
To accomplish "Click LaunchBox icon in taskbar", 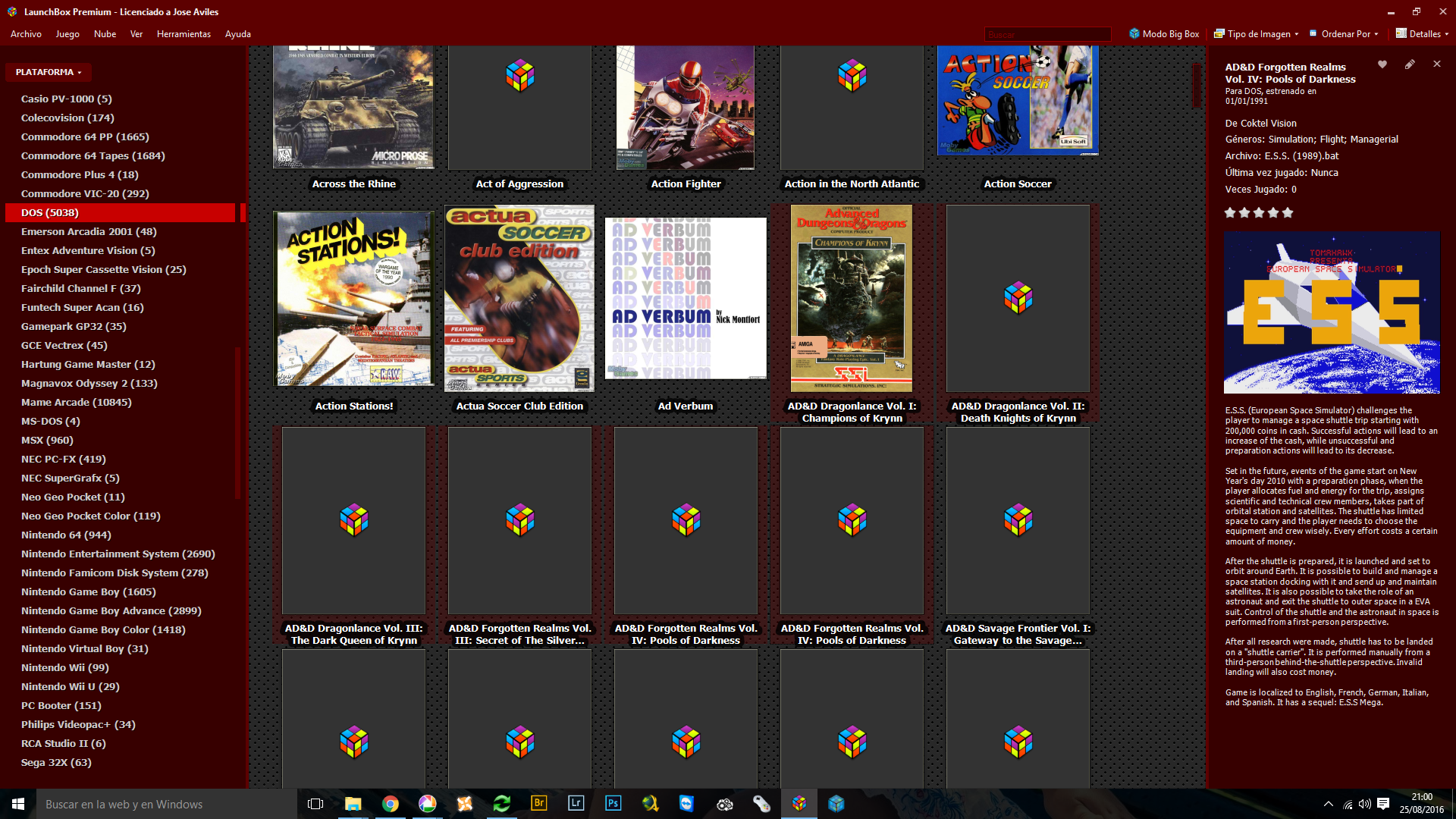I will pyautogui.click(x=799, y=804).
